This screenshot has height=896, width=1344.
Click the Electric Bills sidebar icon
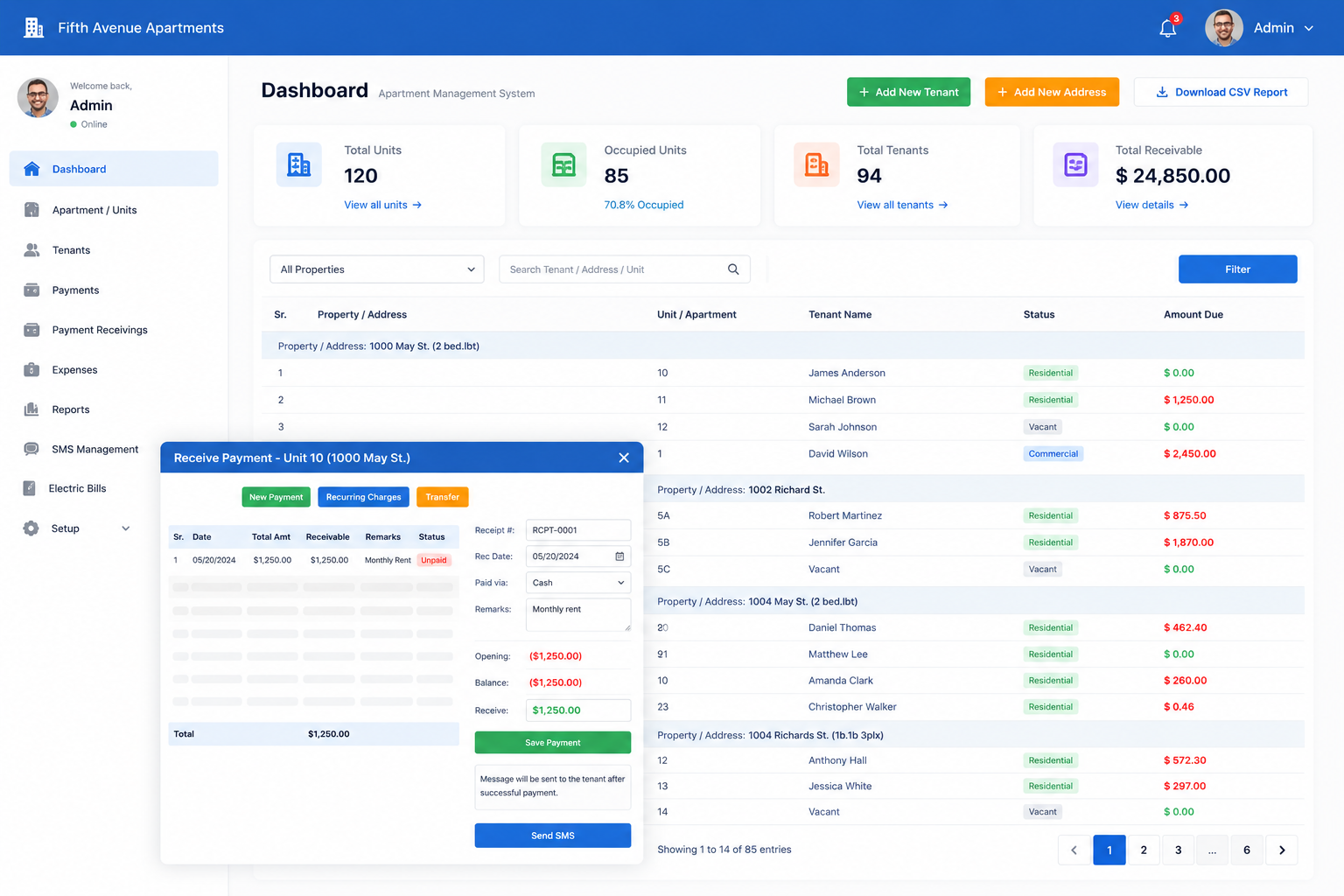coord(30,488)
